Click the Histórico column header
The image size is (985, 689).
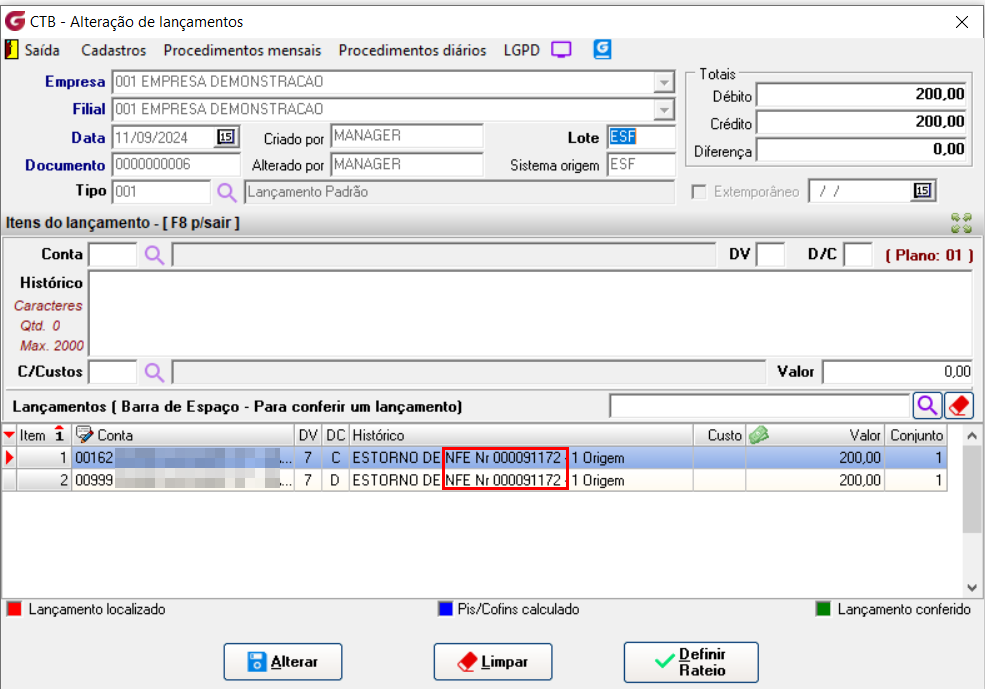(521, 435)
